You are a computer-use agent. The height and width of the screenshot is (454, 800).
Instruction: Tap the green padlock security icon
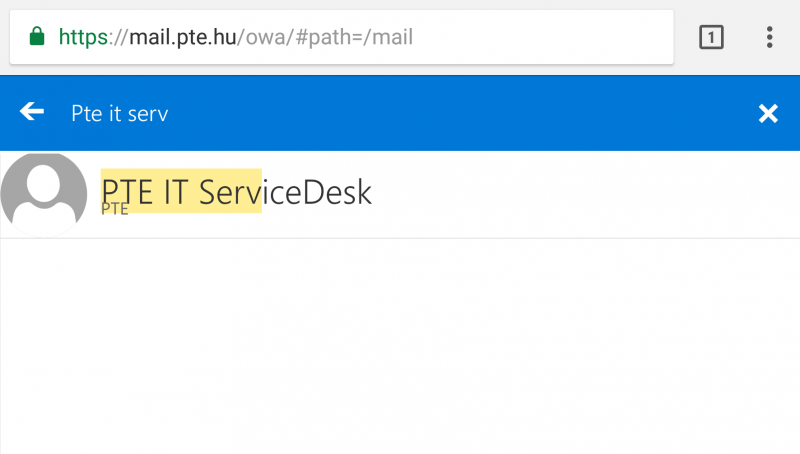pos(37,37)
